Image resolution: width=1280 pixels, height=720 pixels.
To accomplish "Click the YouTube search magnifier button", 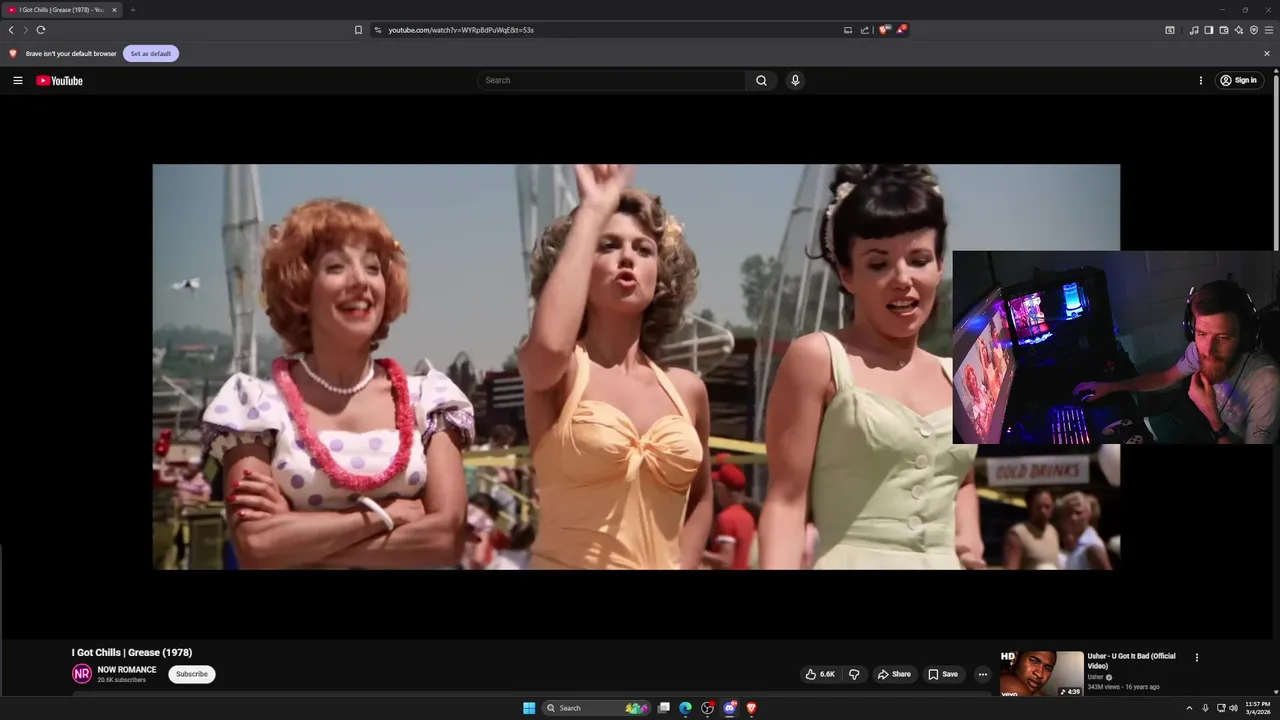I will (761, 80).
